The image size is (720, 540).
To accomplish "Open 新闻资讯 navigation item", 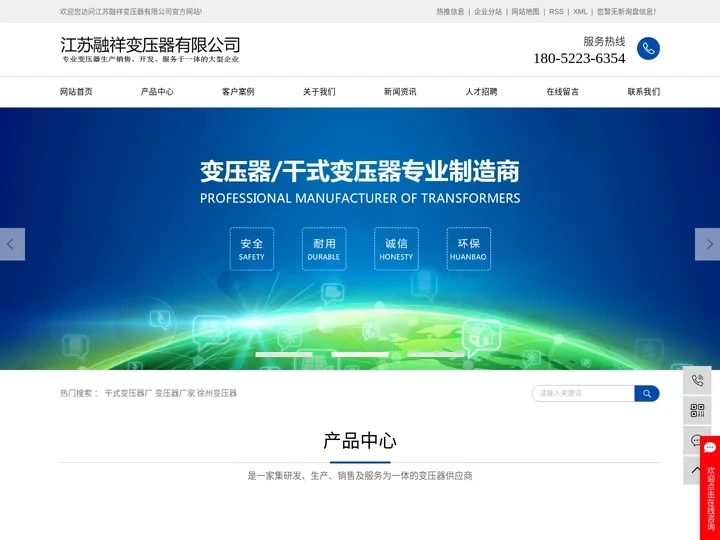I will coord(400,92).
